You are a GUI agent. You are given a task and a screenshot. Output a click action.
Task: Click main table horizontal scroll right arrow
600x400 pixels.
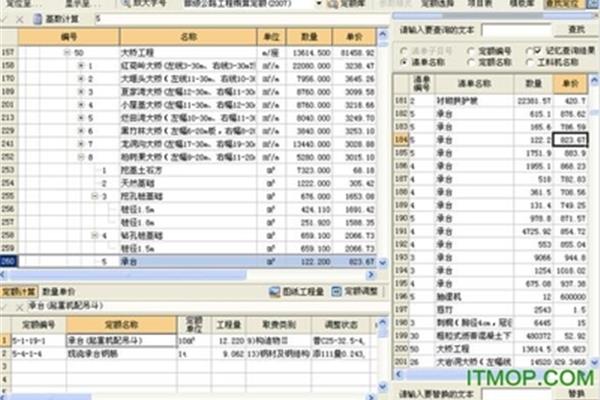pos(371,274)
